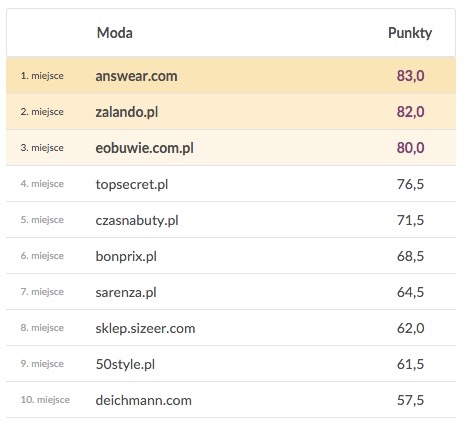Open the zalando.pl link
Viewport: 465px width, 431px height.
[127, 112]
